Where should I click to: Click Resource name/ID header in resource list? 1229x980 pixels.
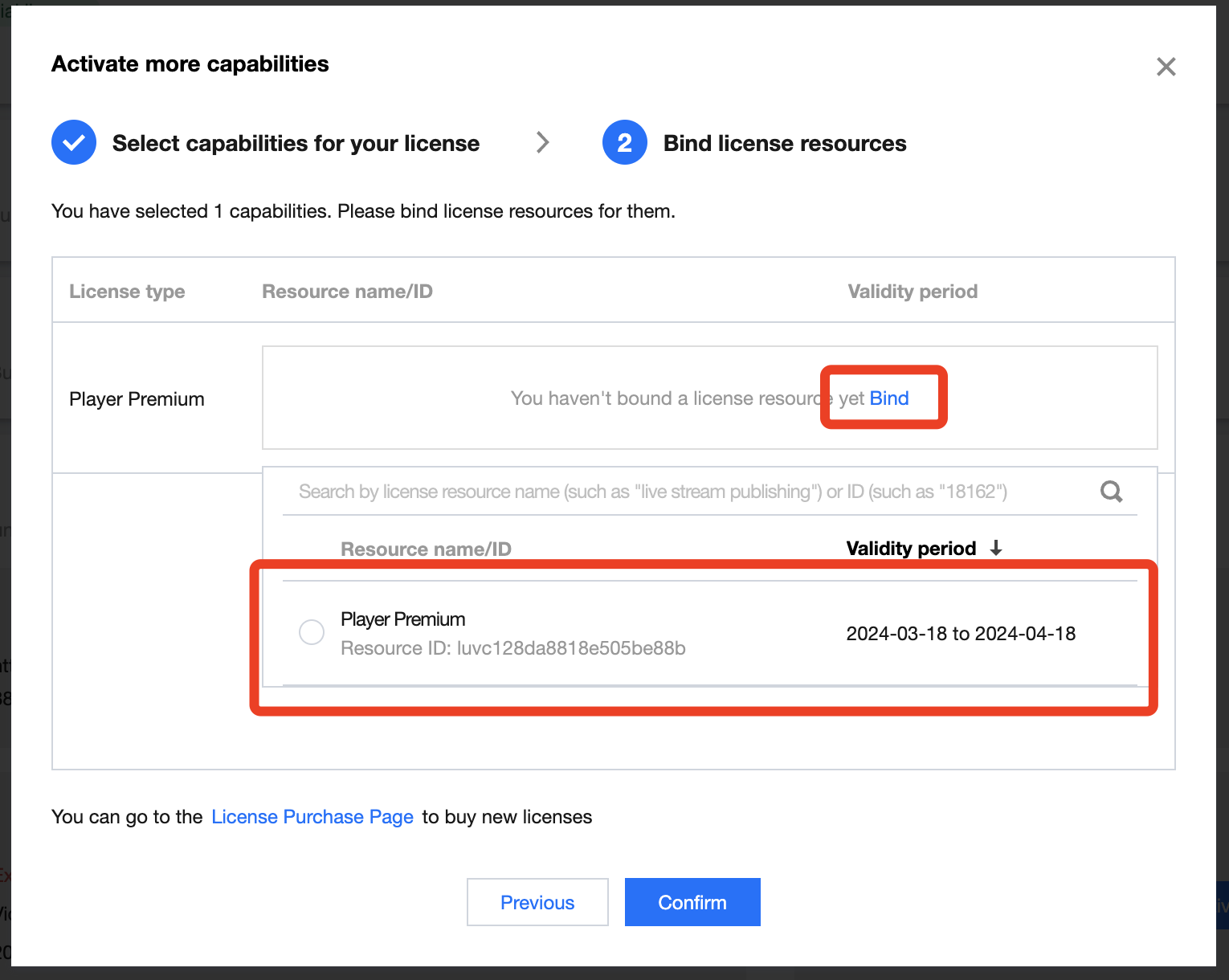(426, 549)
